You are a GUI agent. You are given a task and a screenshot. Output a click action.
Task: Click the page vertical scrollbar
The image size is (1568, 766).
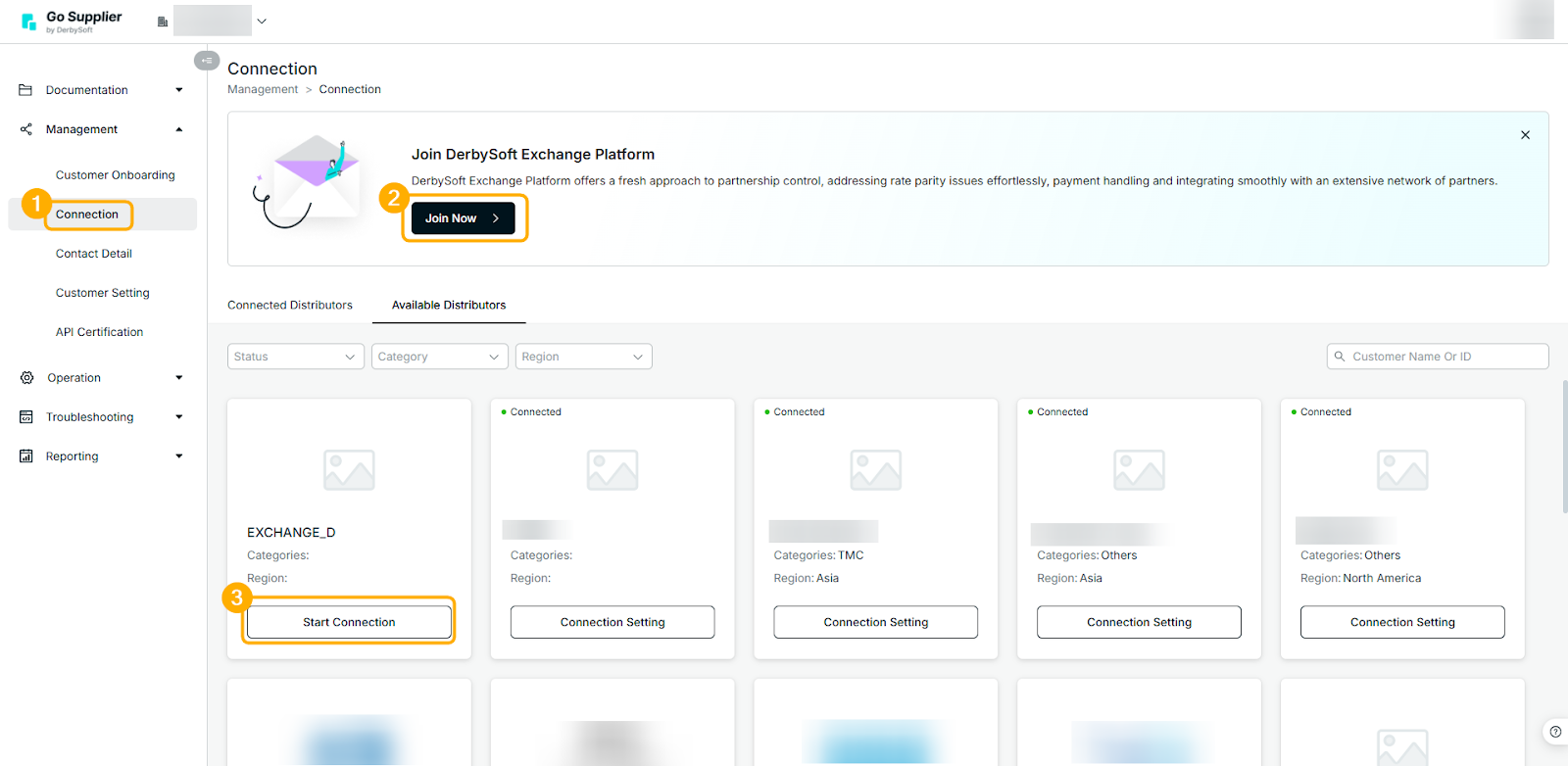coord(1564,447)
